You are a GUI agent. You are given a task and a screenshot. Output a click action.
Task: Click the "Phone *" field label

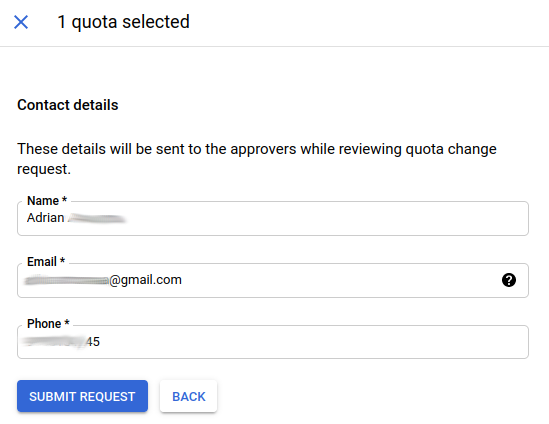click(x=48, y=324)
